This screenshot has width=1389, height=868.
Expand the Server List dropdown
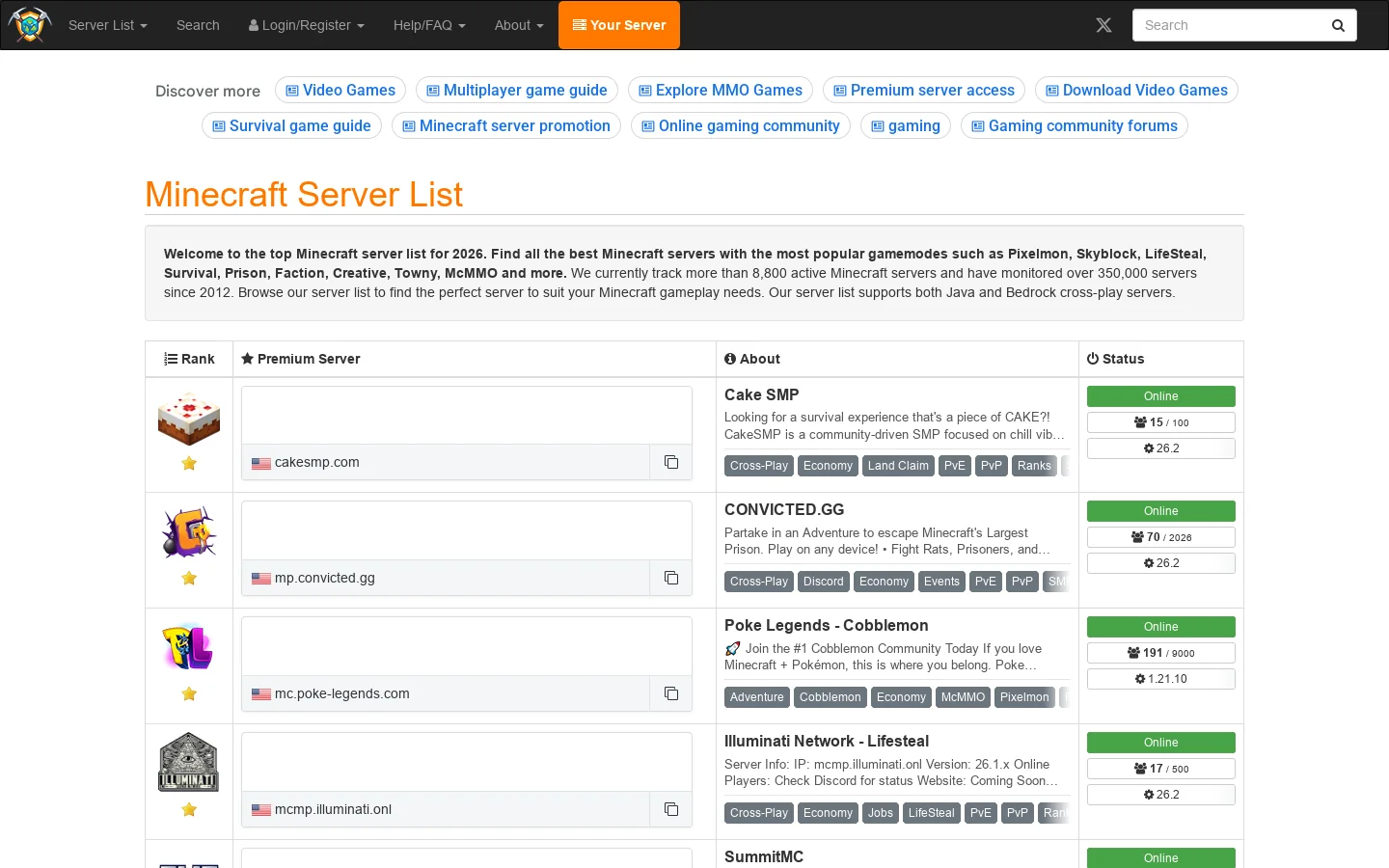[x=108, y=25]
